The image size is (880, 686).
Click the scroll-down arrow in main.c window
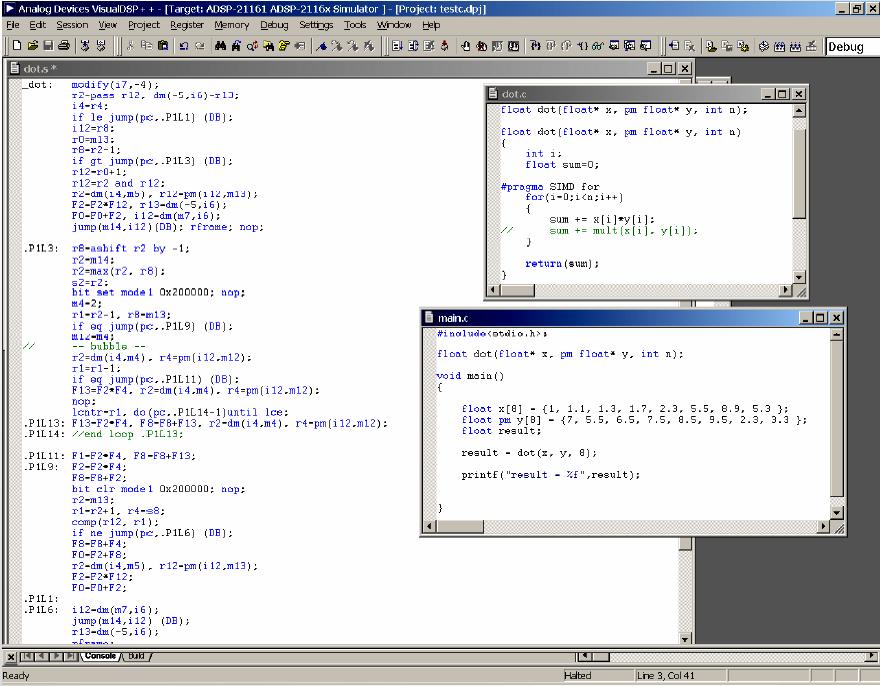click(x=837, y=513)
